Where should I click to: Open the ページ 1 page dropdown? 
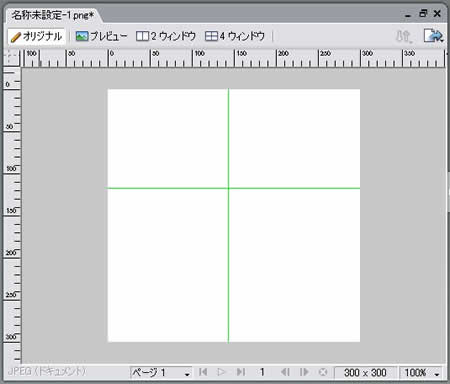point(161,372)
